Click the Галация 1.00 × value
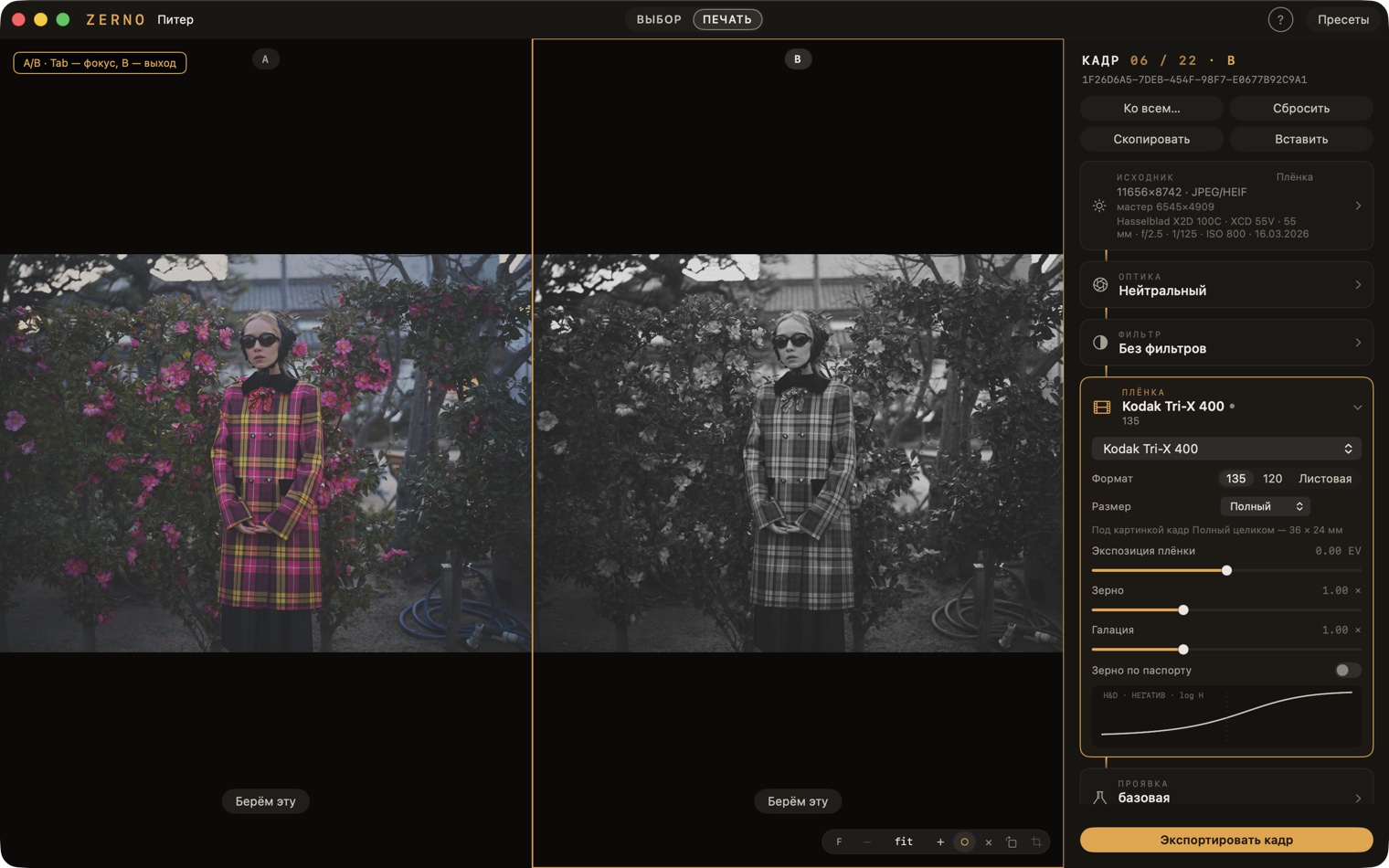This screenshot has width=1389, height=868. pos(1341,630)
